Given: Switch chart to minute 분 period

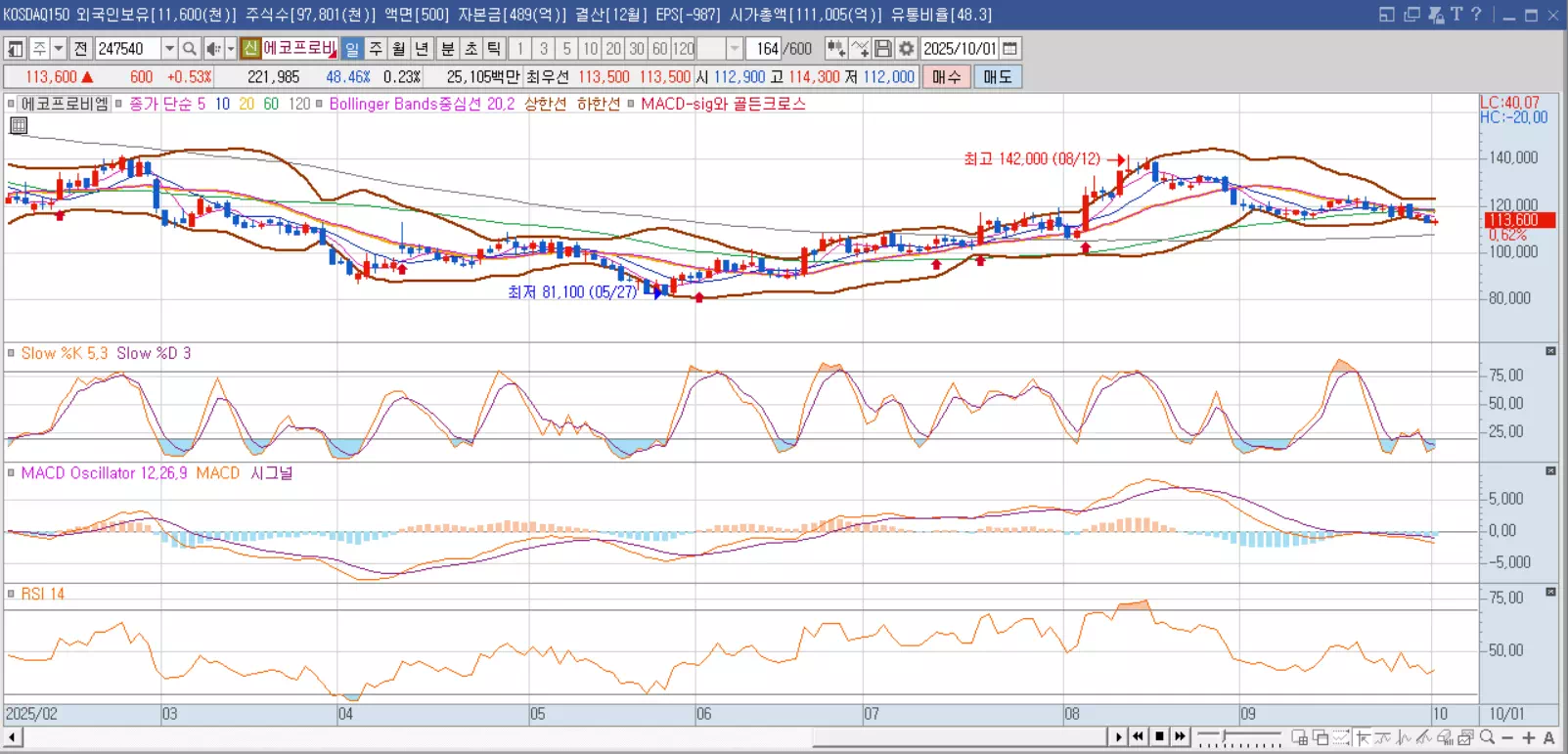Looking at the screenshot, I should (x=447, y=48).
